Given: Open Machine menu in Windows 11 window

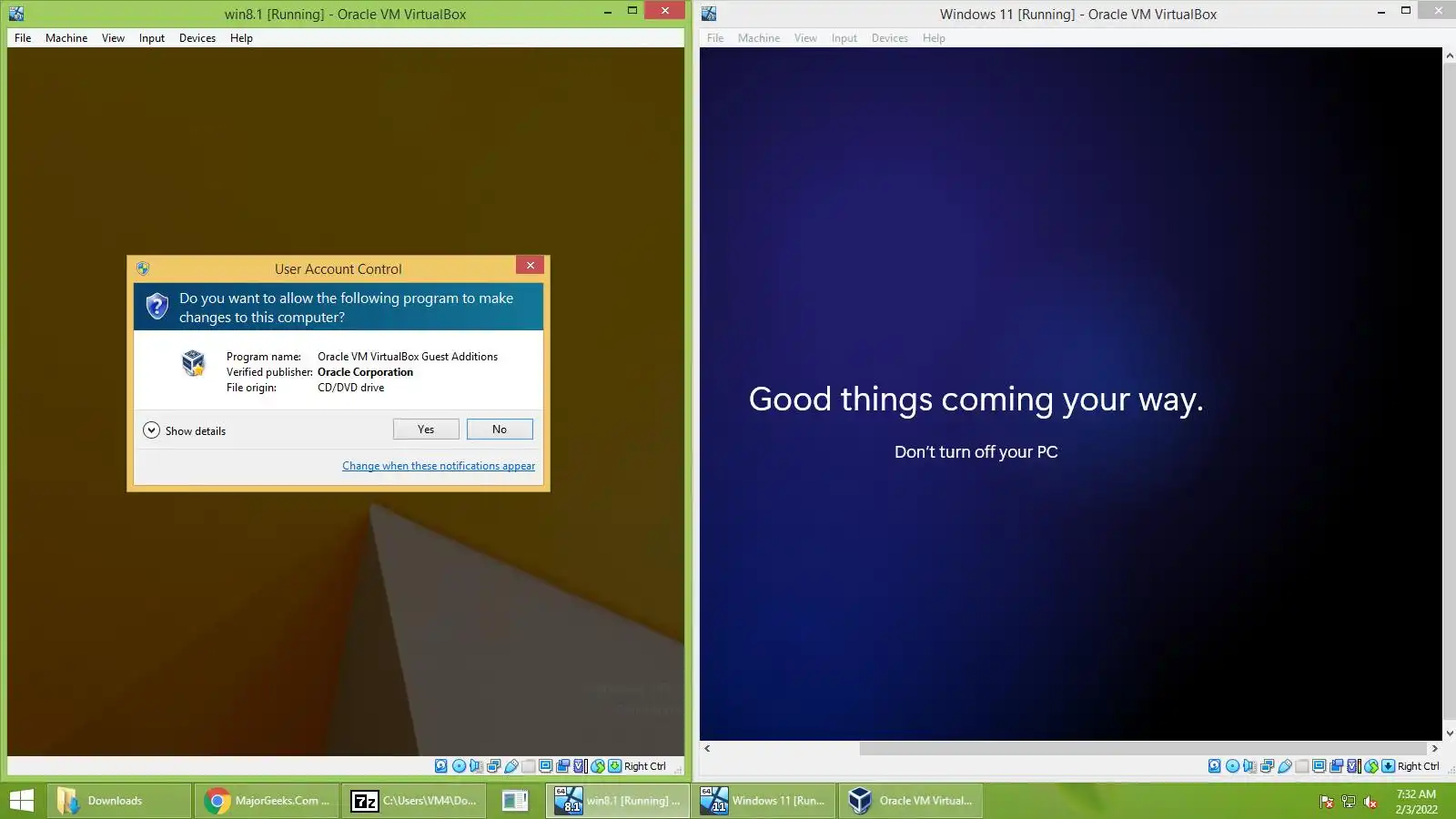Looking at the screenshot, I should (759, 38).
